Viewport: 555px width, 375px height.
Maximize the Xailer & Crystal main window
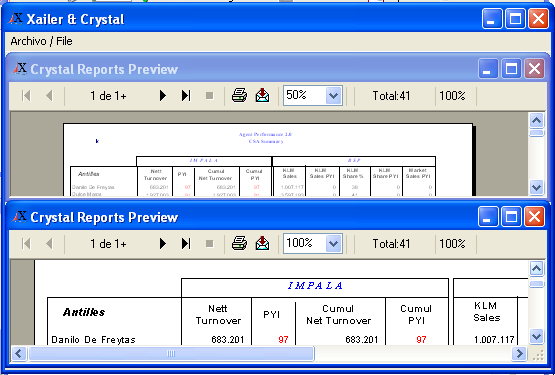tap(515, 19)
